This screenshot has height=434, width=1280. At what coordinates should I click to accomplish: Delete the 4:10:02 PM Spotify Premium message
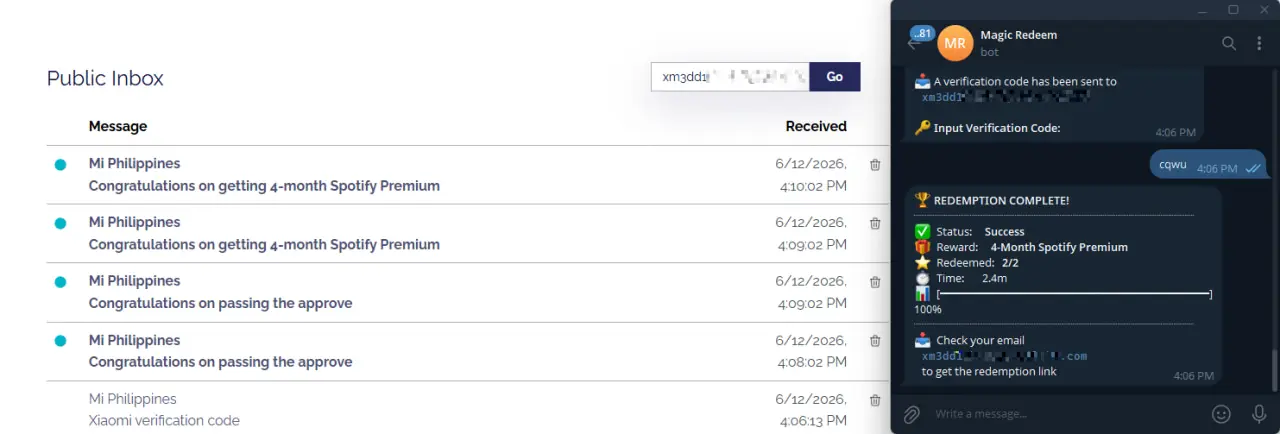coord(875,165)
